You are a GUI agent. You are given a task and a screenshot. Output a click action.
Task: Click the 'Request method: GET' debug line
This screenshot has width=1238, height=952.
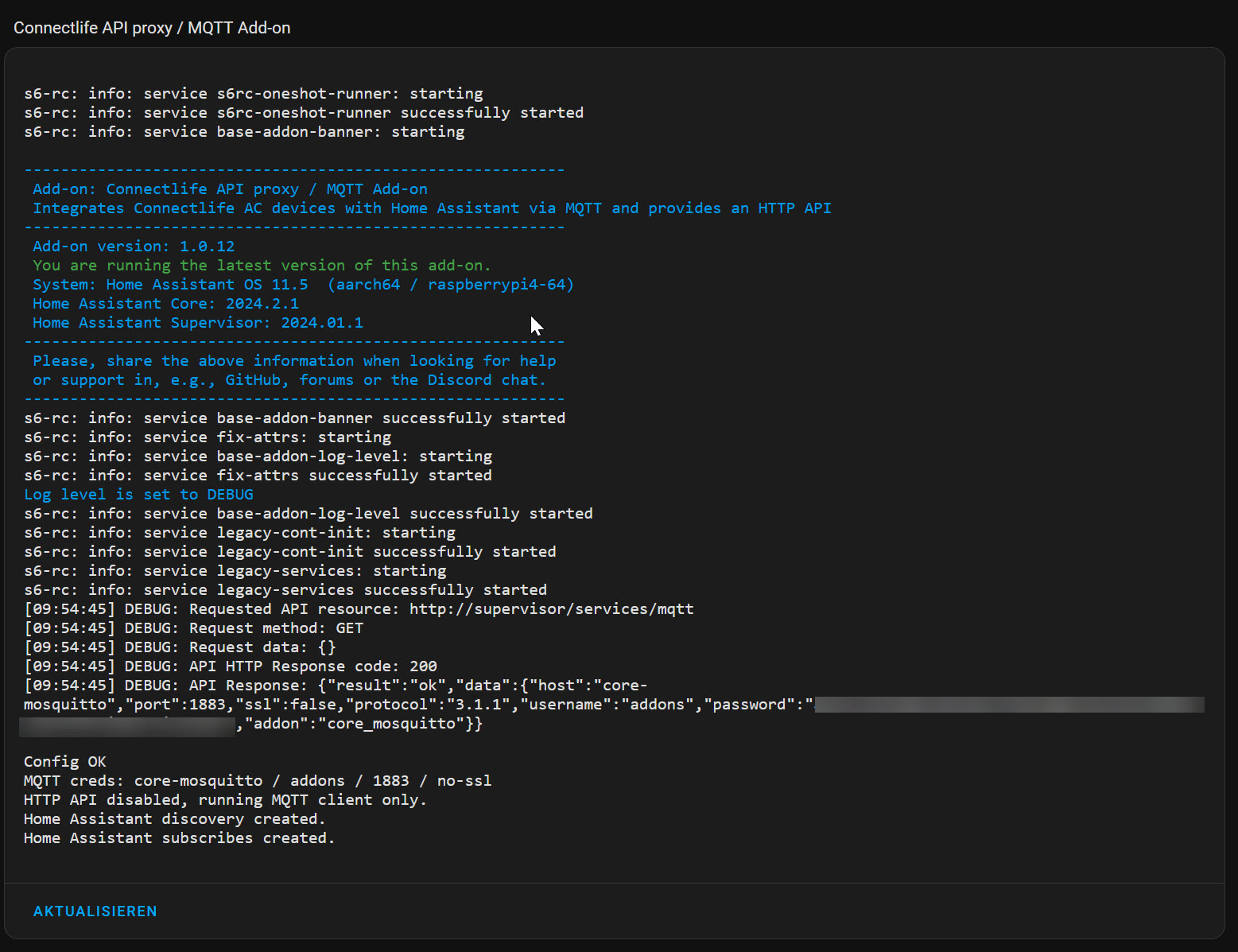pyautogui.click(x=193, y=628)
